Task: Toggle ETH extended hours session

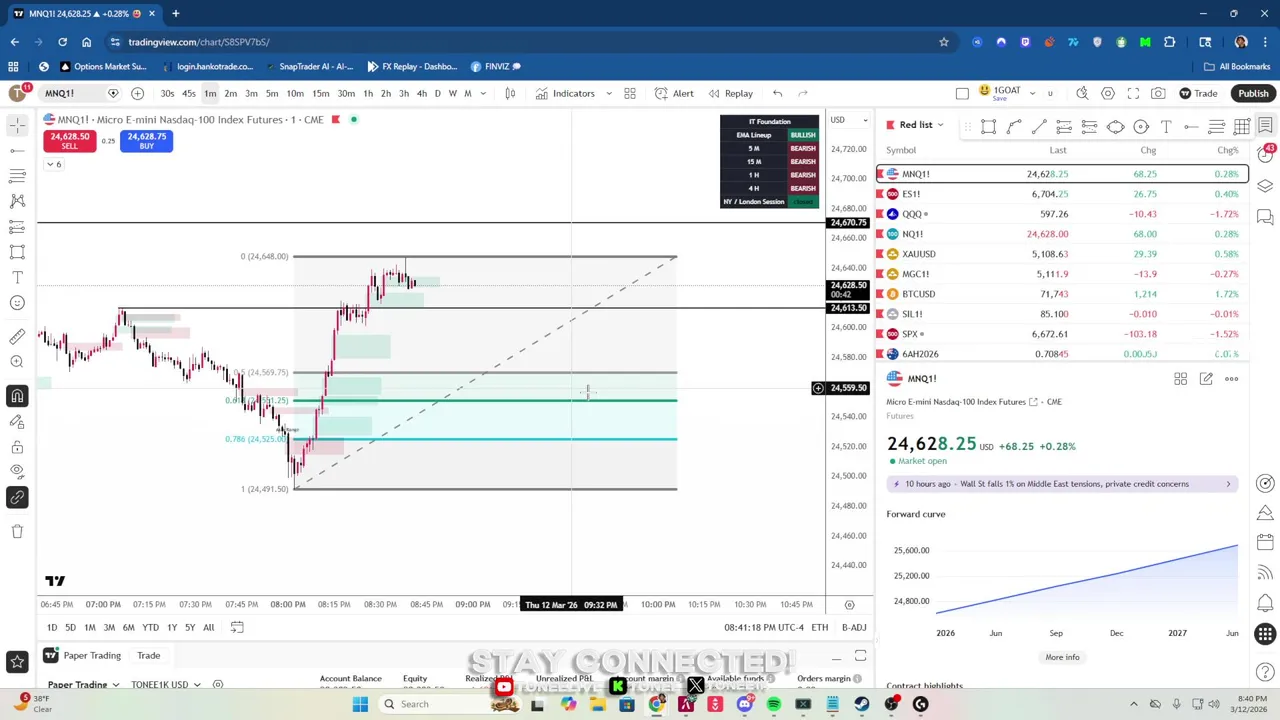Action: click(x=819, y=627)
